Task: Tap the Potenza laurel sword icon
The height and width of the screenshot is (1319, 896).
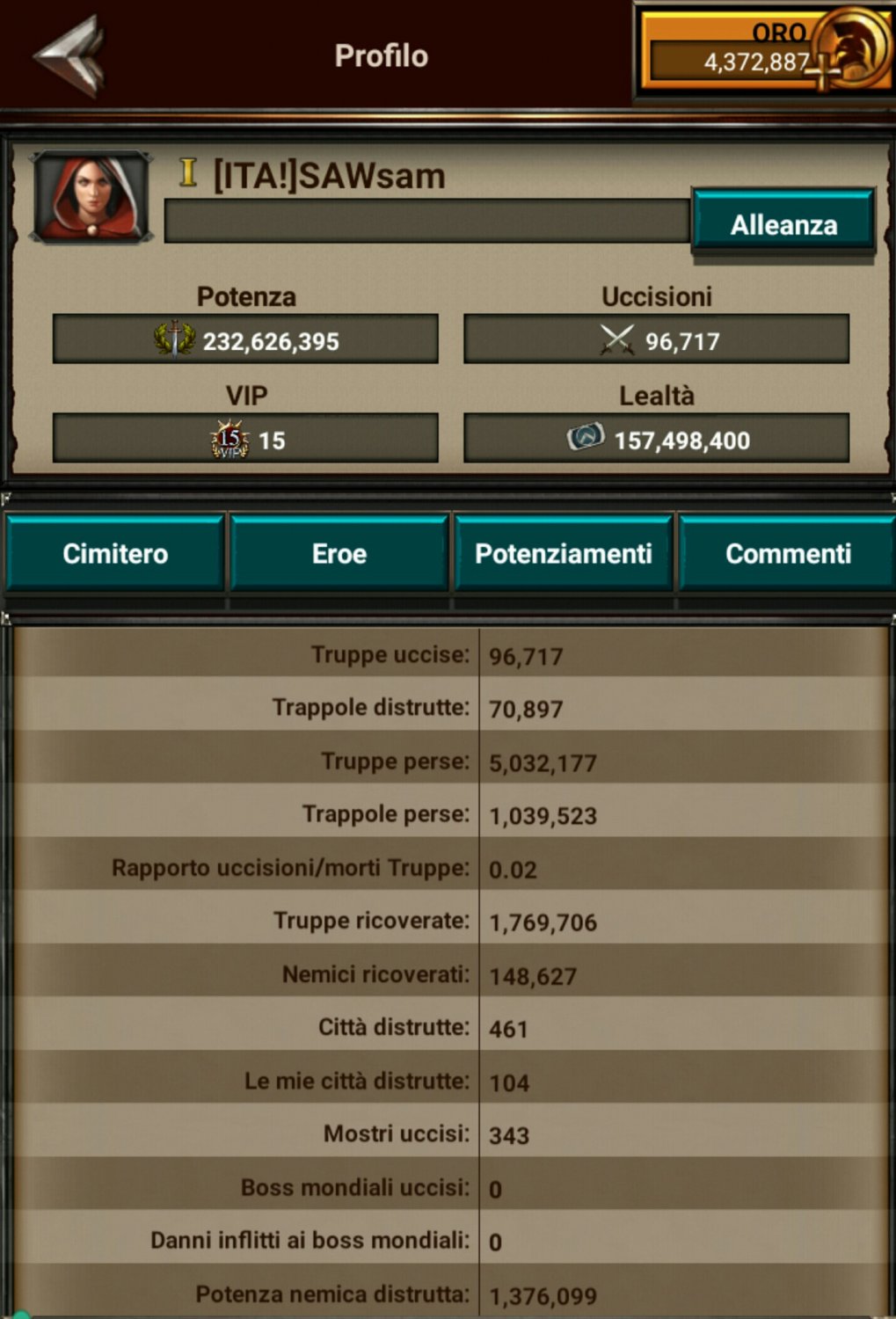Action: 175,339
